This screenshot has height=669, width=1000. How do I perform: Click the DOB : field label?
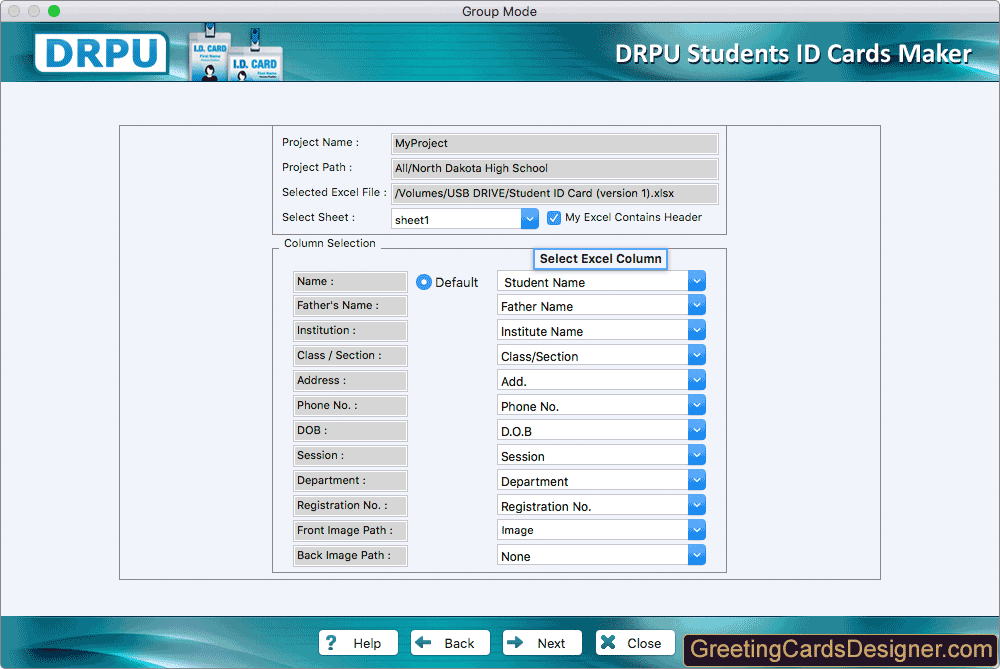click(350, 430)
